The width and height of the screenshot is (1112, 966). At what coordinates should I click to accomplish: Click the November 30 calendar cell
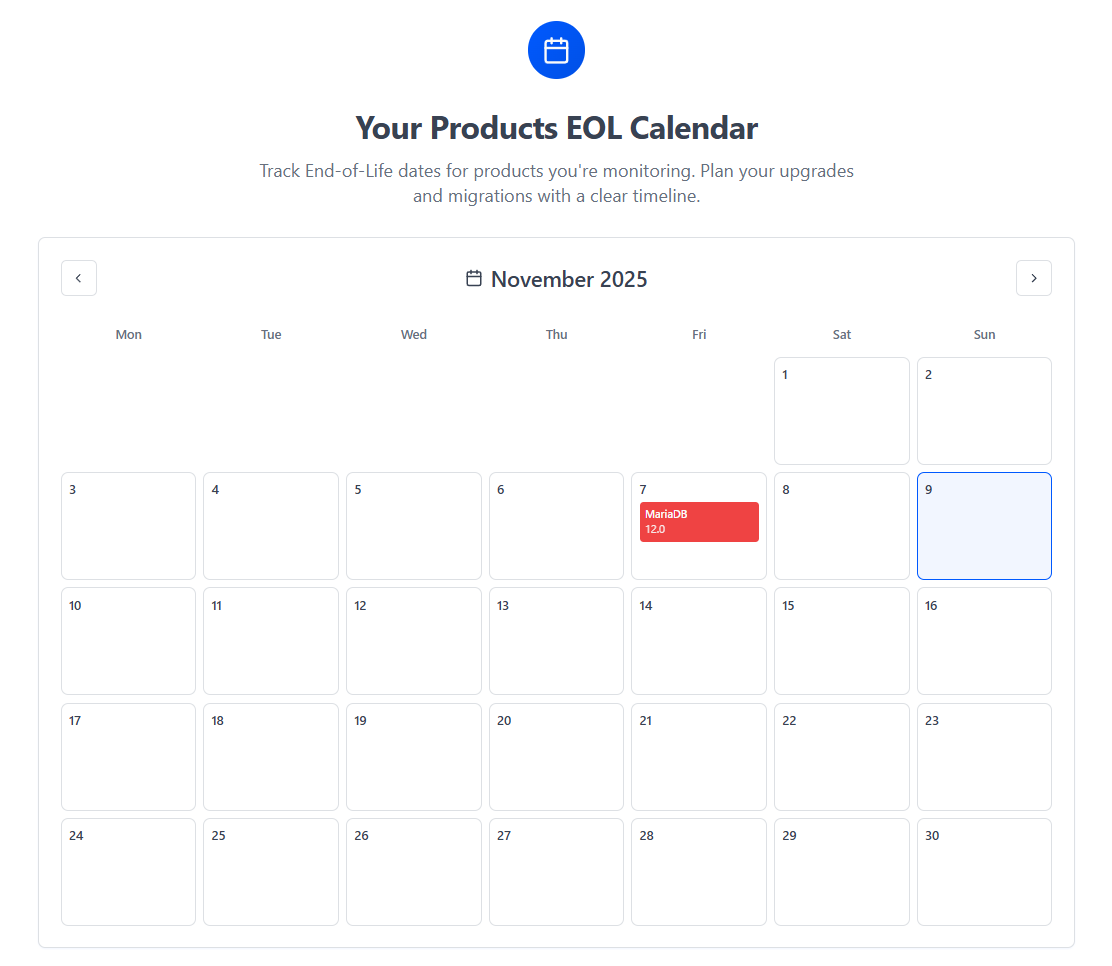pyautogui.click(x=984, y=872)
